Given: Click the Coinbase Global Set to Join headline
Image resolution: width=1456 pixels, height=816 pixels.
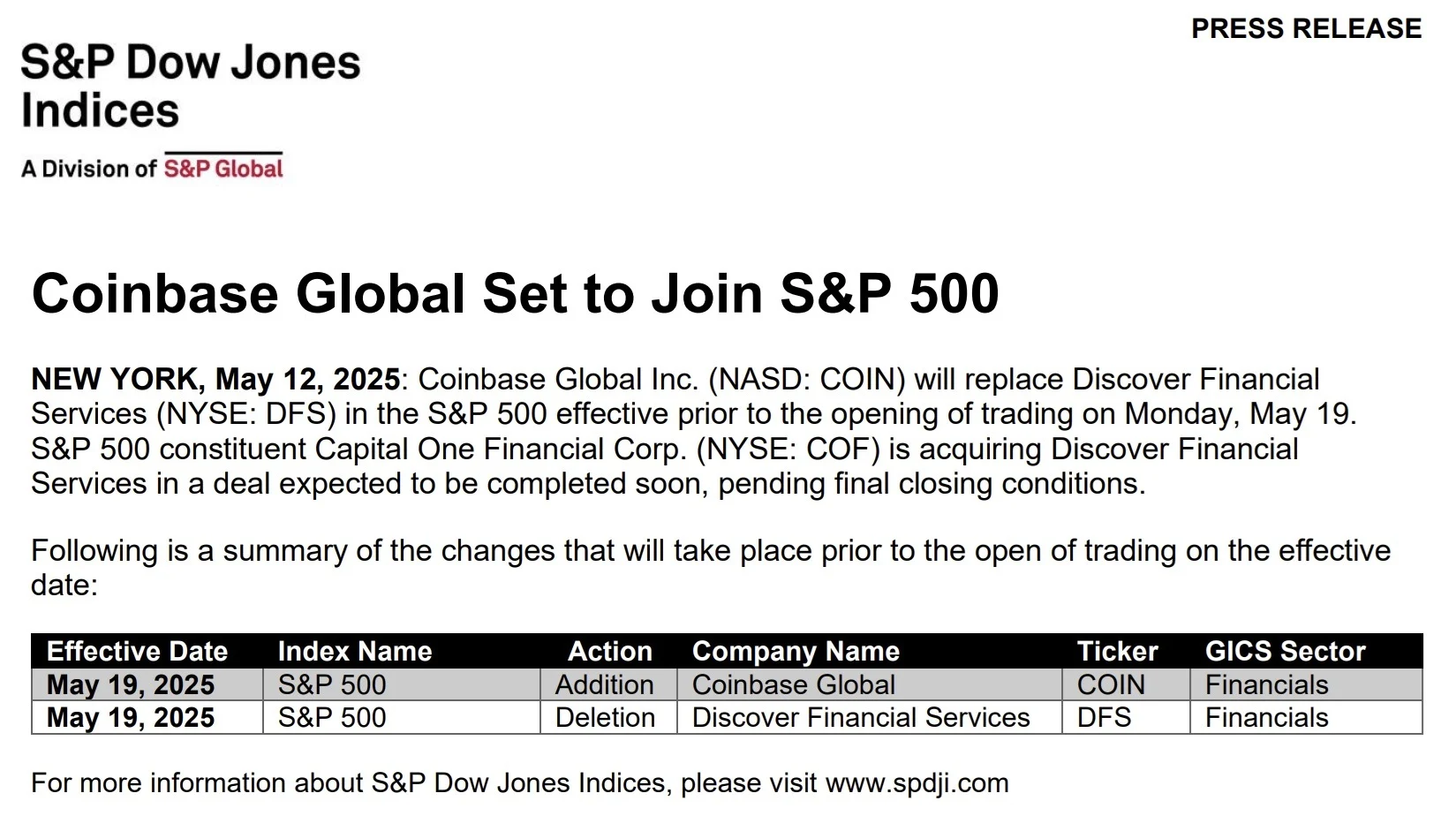Looking at the screenshot, I should 515,293.
